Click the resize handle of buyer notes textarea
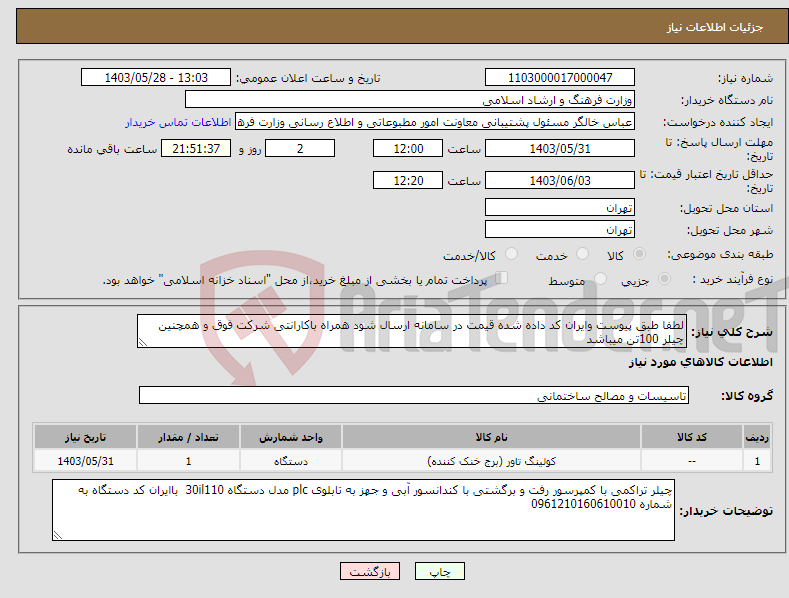789x598 pixels. (58, 536)
